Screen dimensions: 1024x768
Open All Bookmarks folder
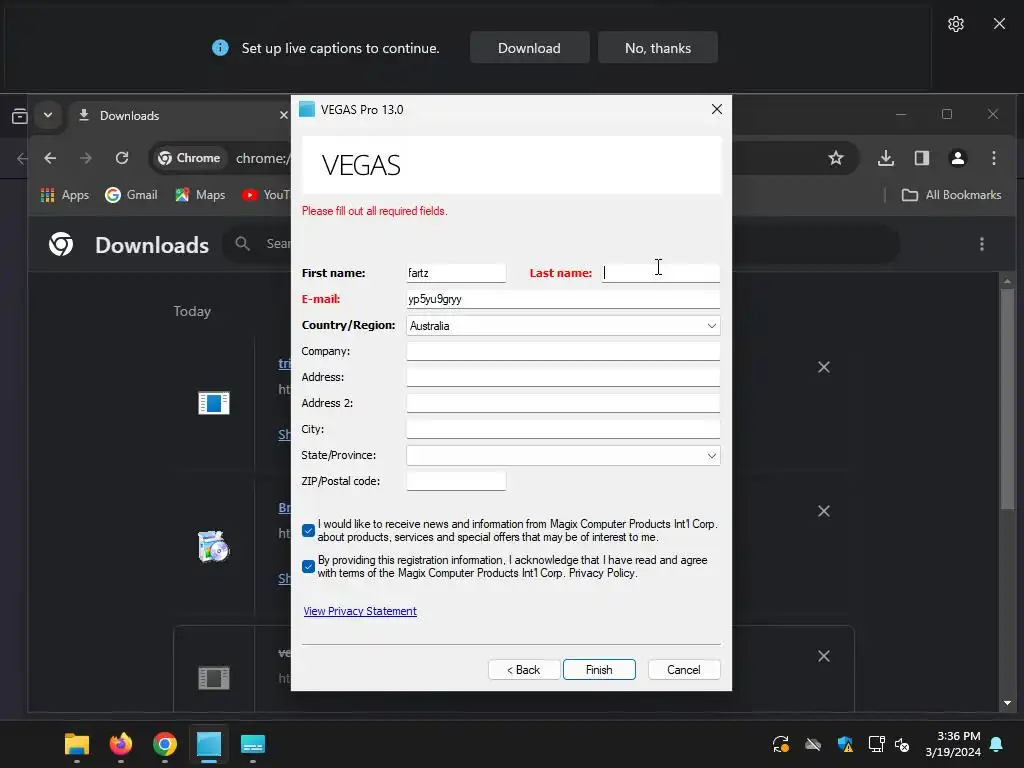(951, 195)
